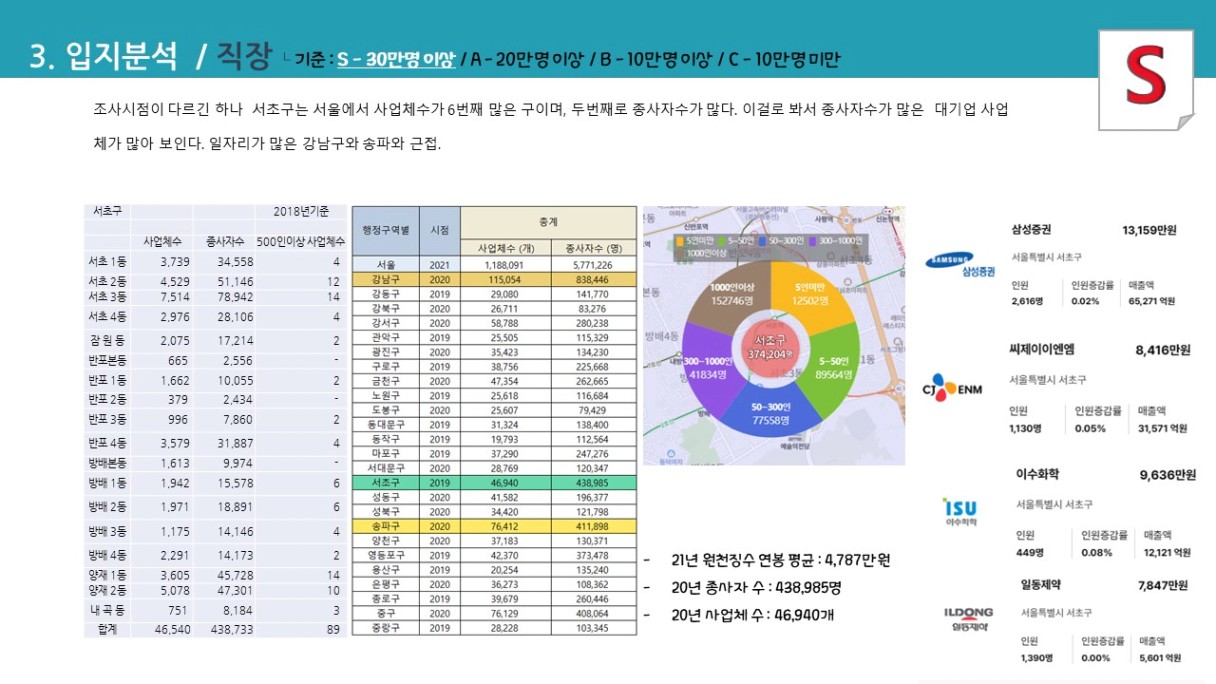Click the '사업체수 (개)' column header
Viewport: 1216px width, 684px height.
pyautogui.click(x=504, y=248)
